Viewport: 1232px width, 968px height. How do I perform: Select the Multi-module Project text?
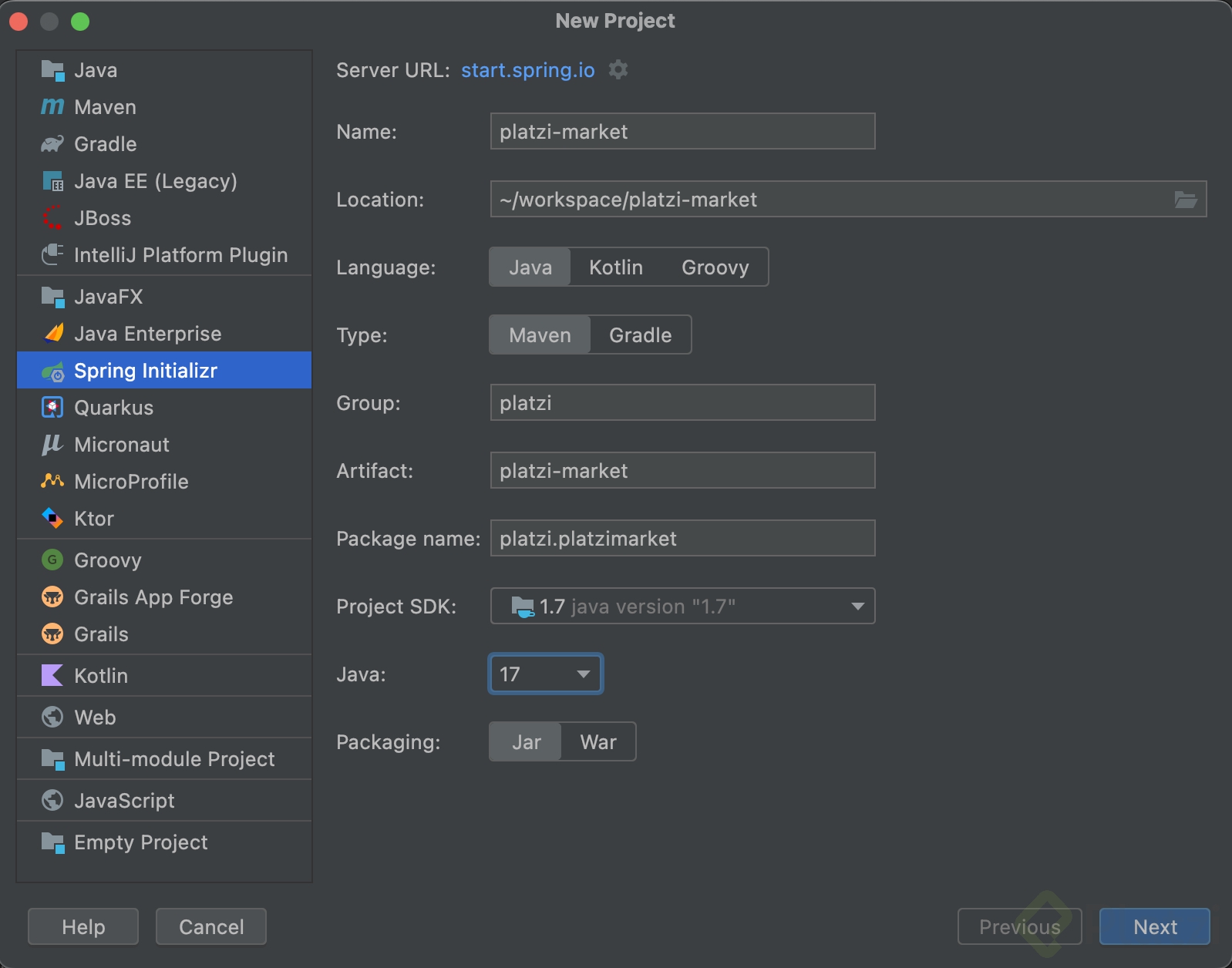(174, 759)
